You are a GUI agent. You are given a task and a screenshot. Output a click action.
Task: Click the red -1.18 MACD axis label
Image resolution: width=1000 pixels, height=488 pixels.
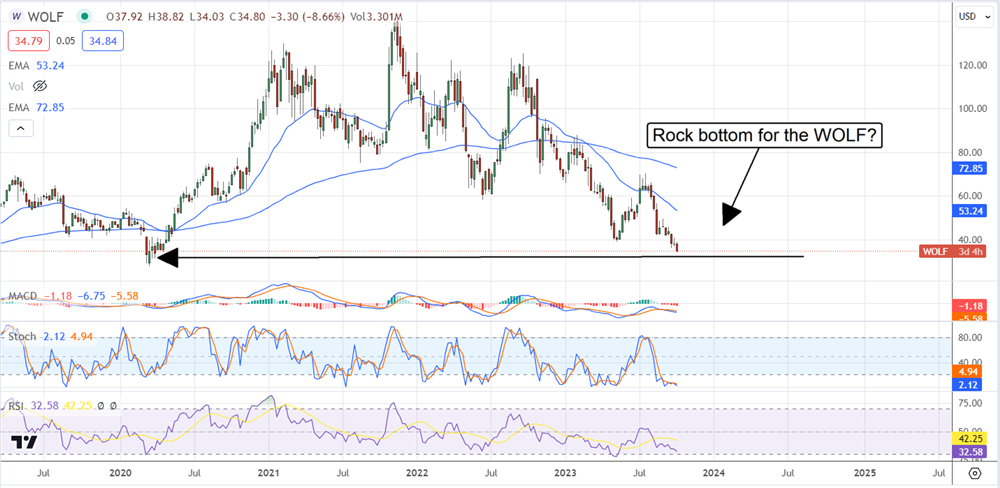[x=969, y=305]
